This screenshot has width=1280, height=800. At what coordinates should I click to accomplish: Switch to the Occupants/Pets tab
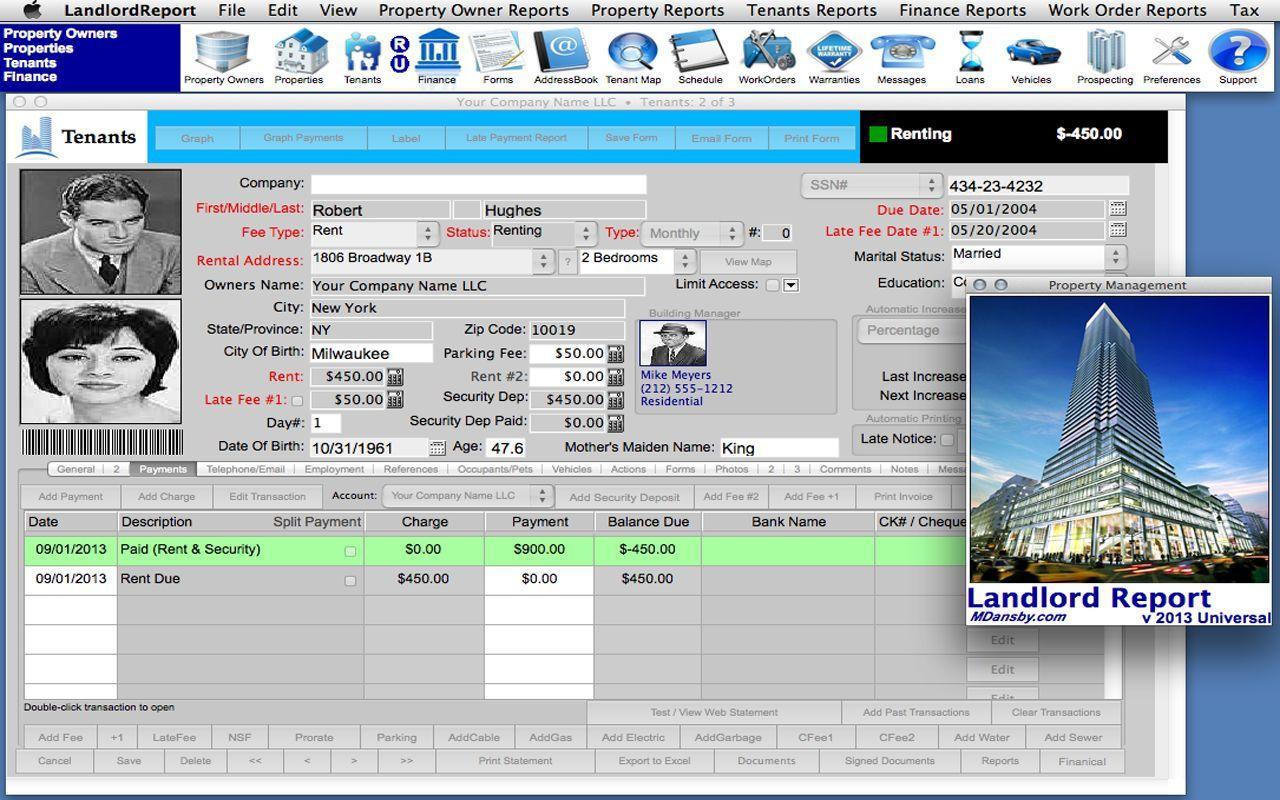pos(495,469)
